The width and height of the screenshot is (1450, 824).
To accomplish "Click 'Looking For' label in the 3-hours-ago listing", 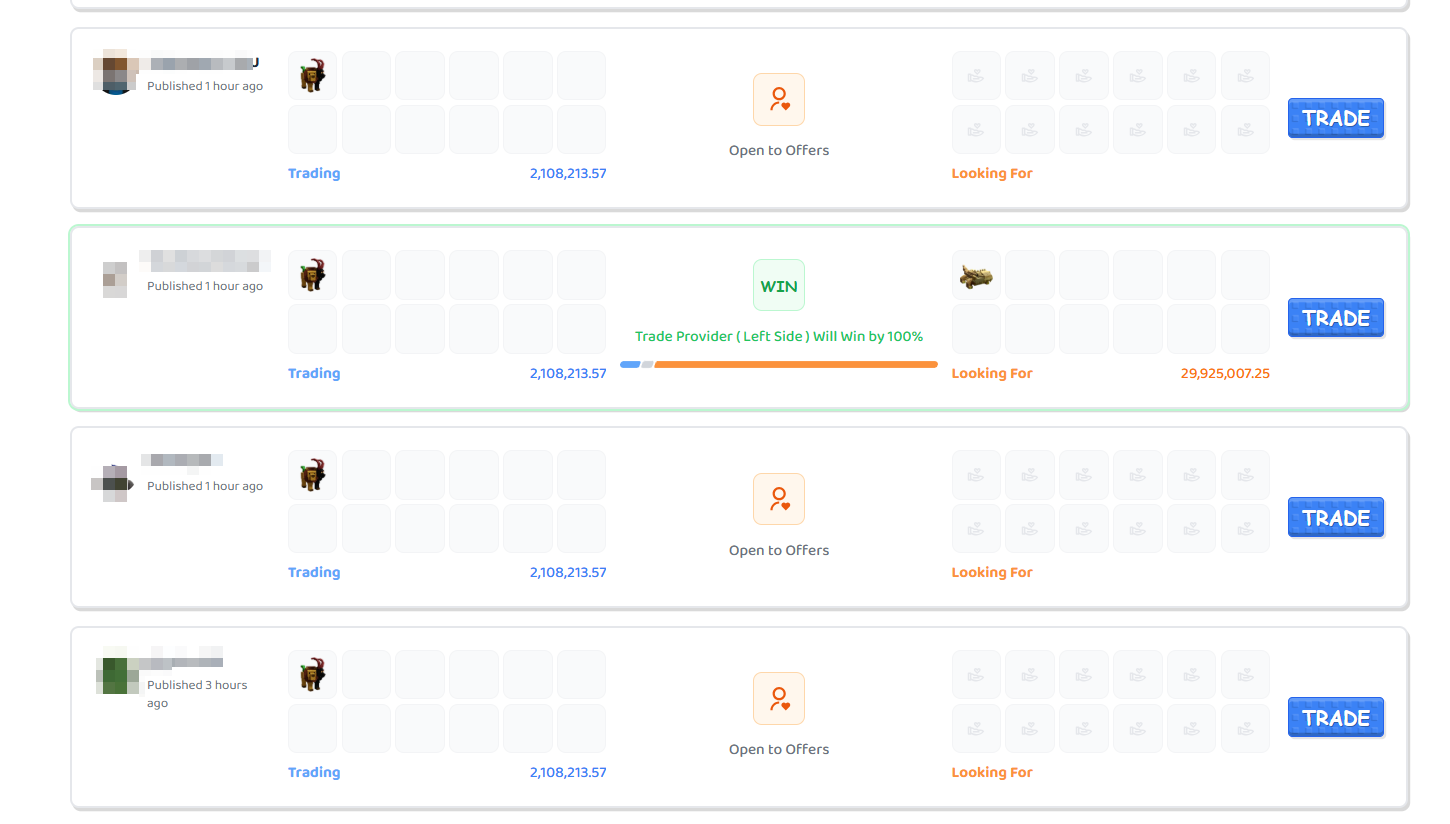I will (x=992, y=772).
